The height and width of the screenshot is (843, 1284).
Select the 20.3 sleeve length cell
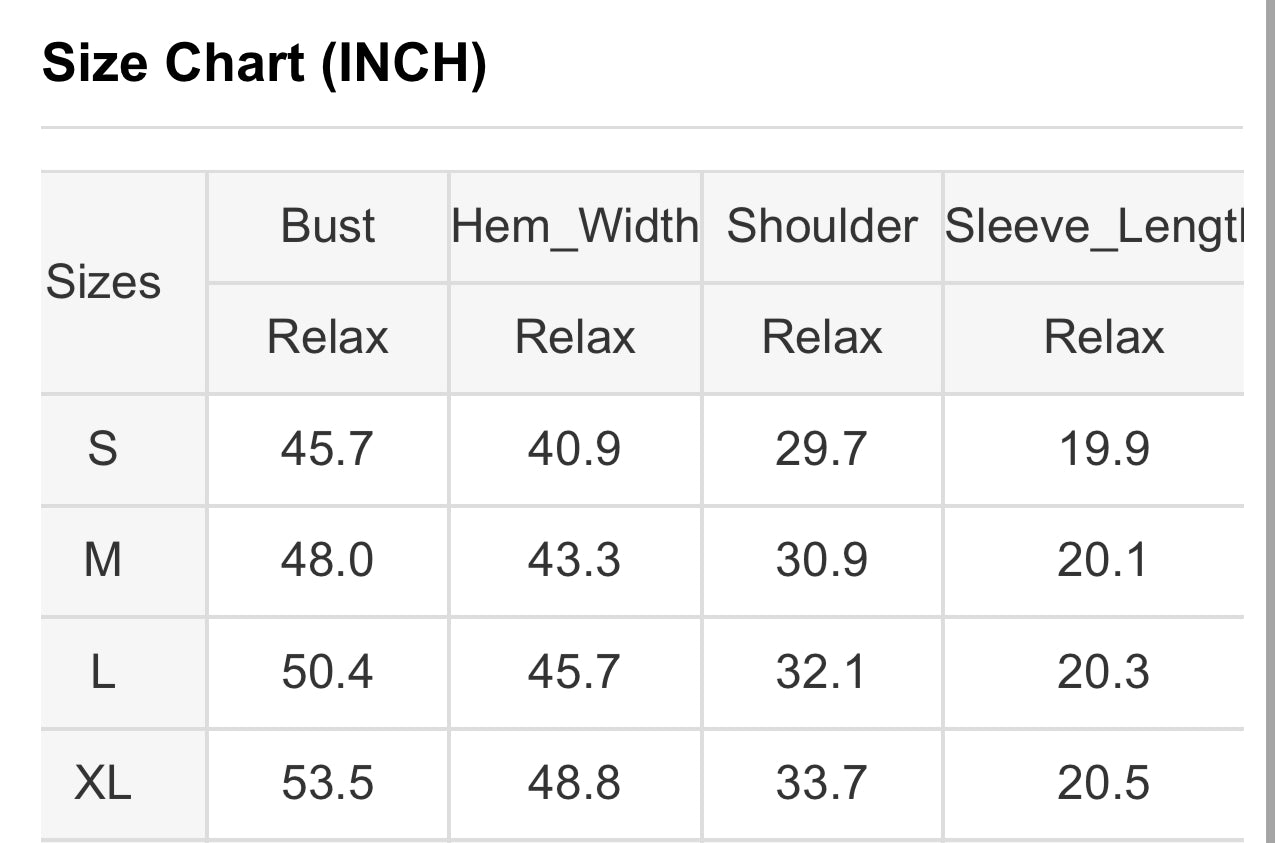[x=1103, y=672]
